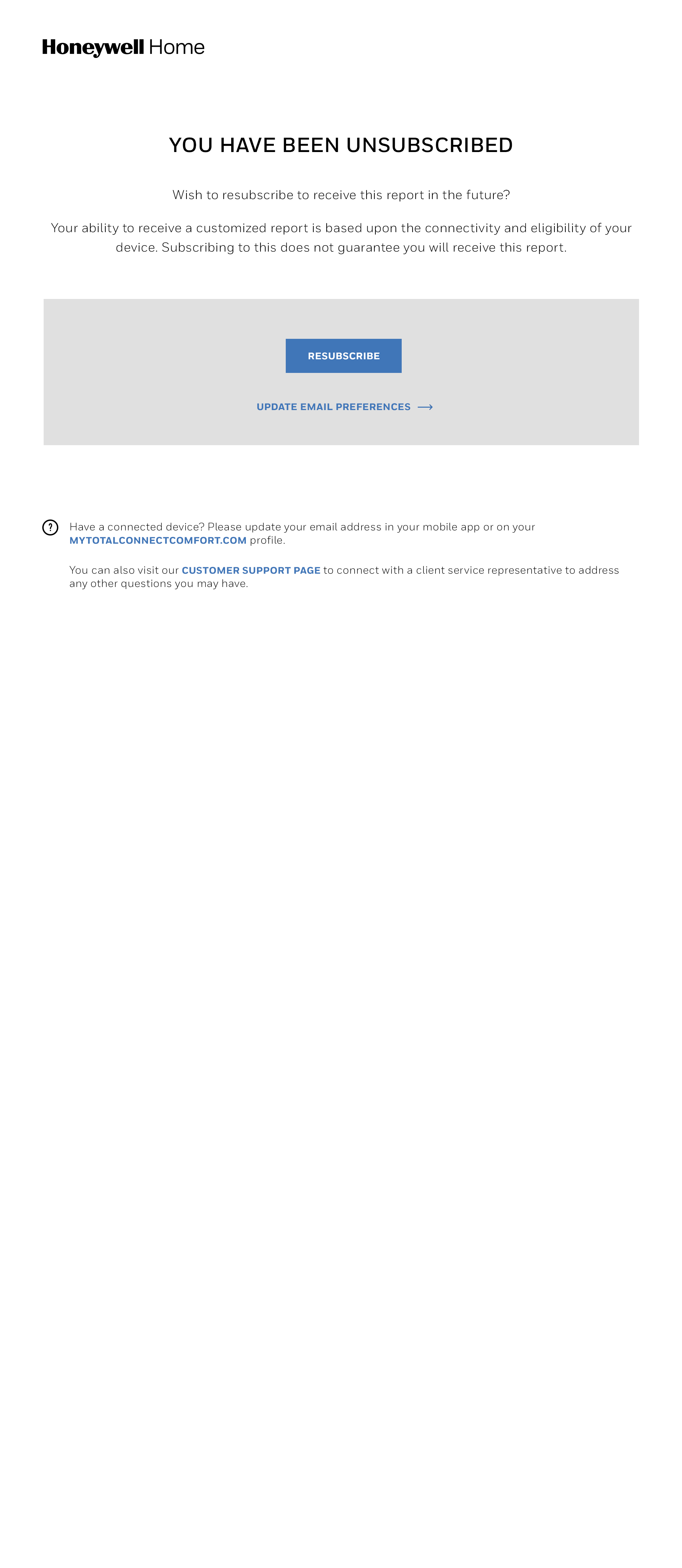Click the Your ability to receive paragraph line
This screenshot has width=682, height=1568.
pyautogui.click(x=341, y=228)
